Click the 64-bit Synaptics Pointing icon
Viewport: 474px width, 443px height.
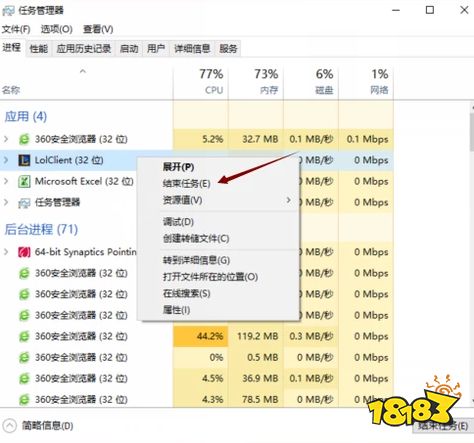tap(24, 252)
